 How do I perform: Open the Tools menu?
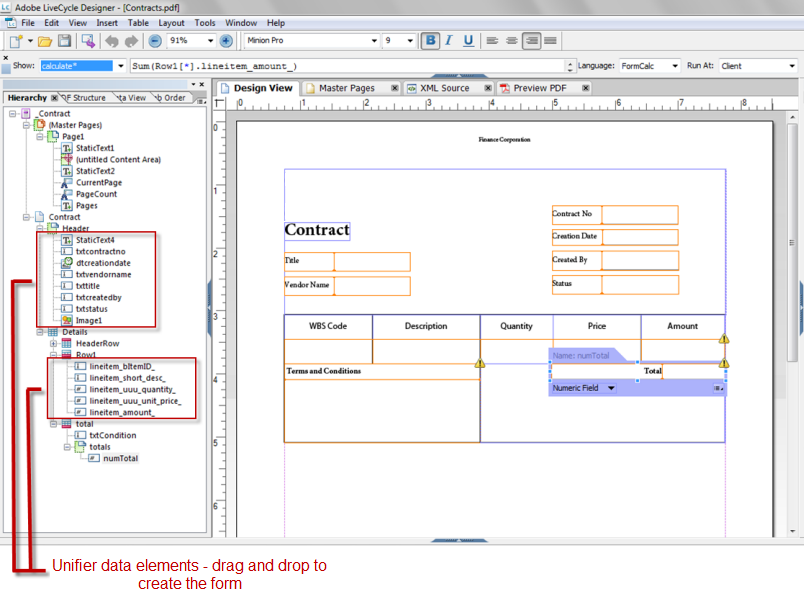coord(204,22)
